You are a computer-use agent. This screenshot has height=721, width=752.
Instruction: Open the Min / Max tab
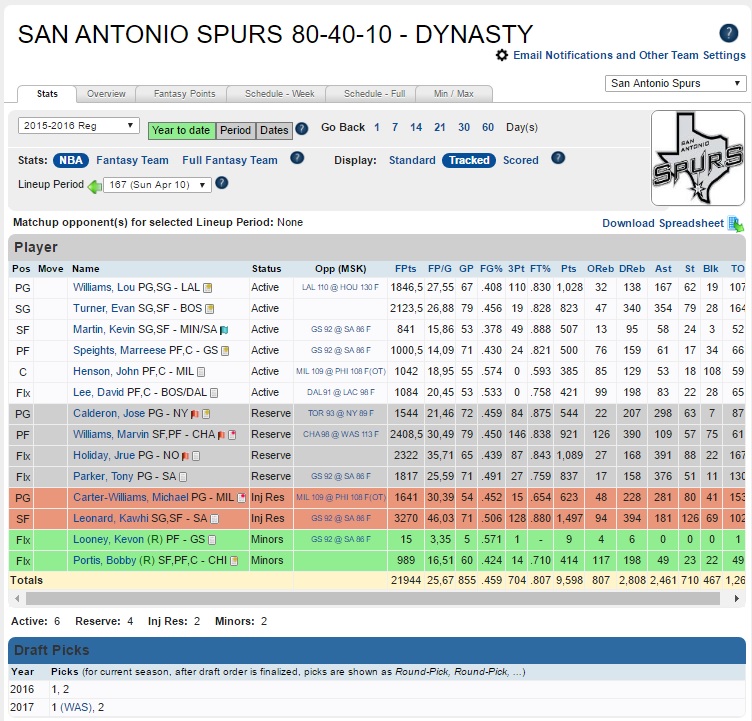coord(454,94)
